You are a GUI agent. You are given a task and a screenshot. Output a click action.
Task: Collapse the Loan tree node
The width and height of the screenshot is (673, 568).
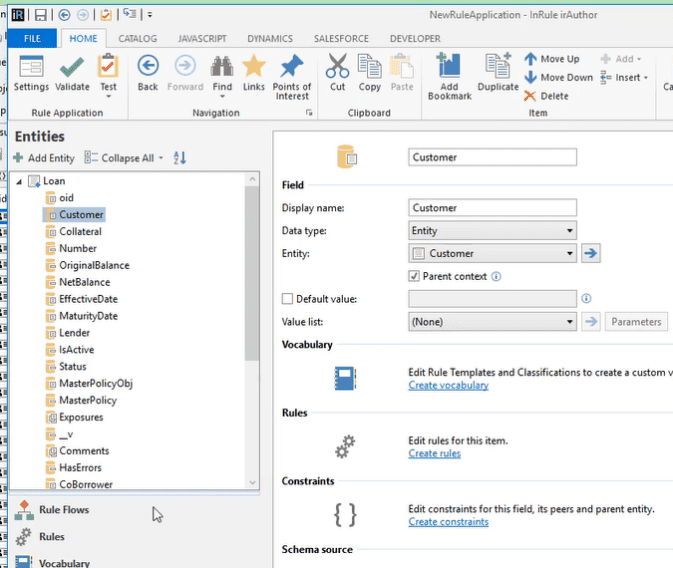tap(19, 181)
